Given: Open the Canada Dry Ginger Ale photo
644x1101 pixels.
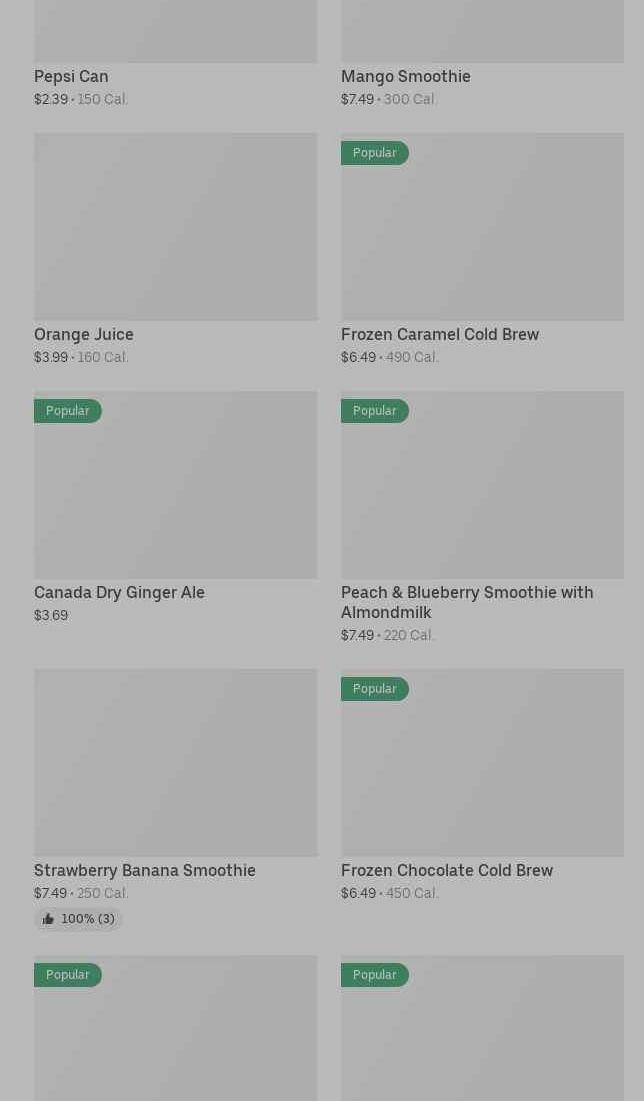Looking at the screenshot, I should pyautogui.click(x=175, y=495).
